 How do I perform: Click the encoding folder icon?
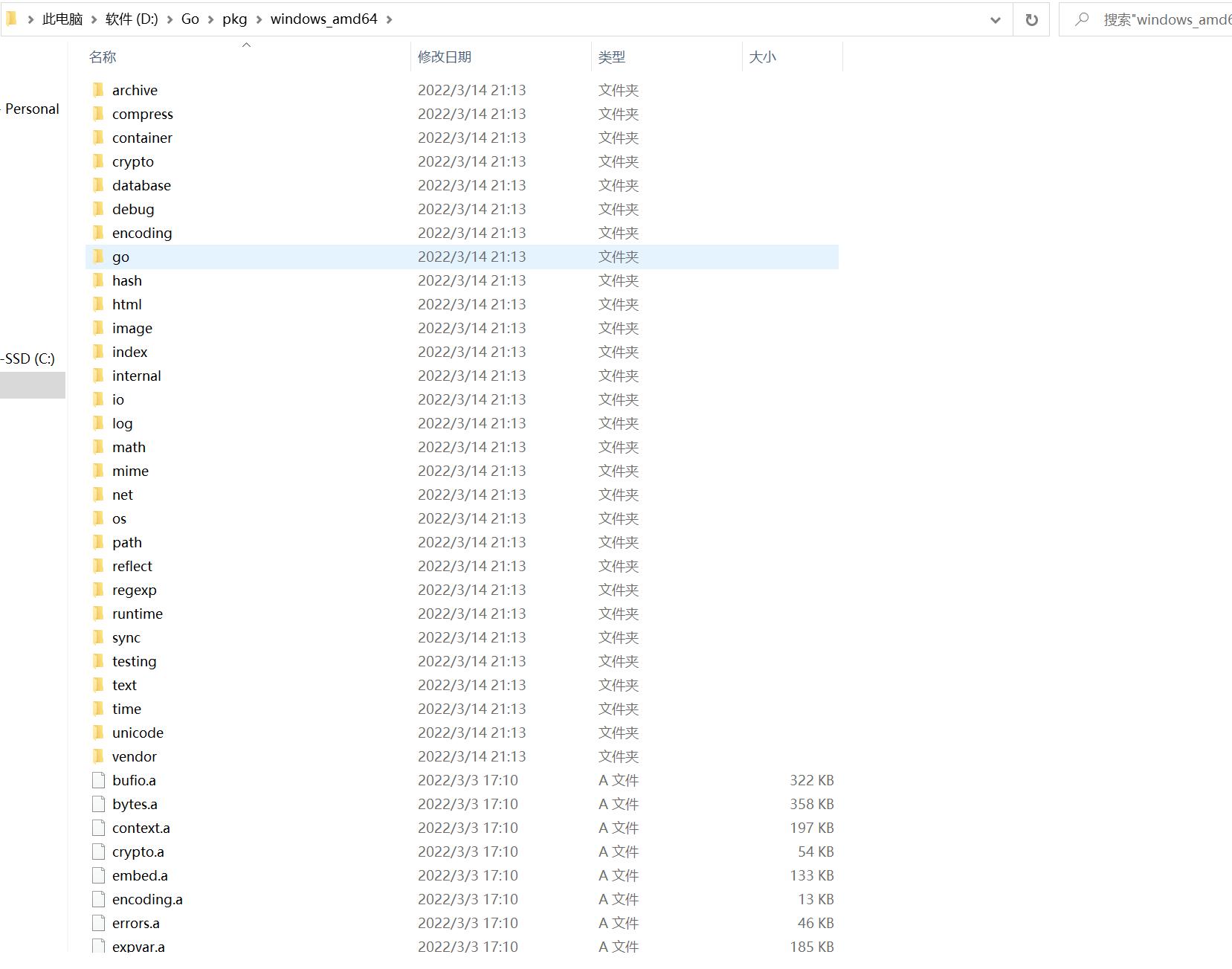[x=98, y=233]
